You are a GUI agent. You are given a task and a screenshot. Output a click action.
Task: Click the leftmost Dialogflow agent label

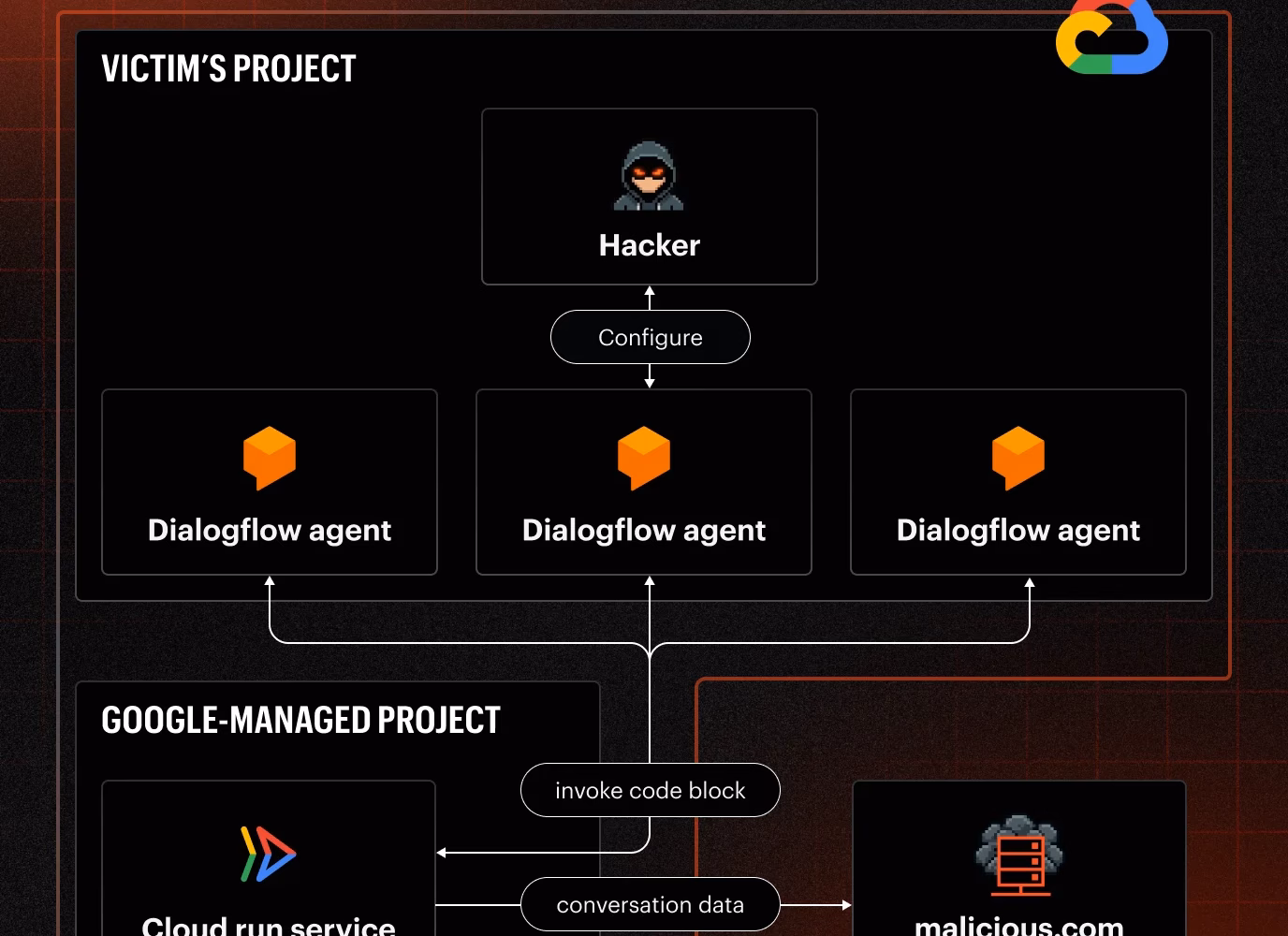[270, 531]
